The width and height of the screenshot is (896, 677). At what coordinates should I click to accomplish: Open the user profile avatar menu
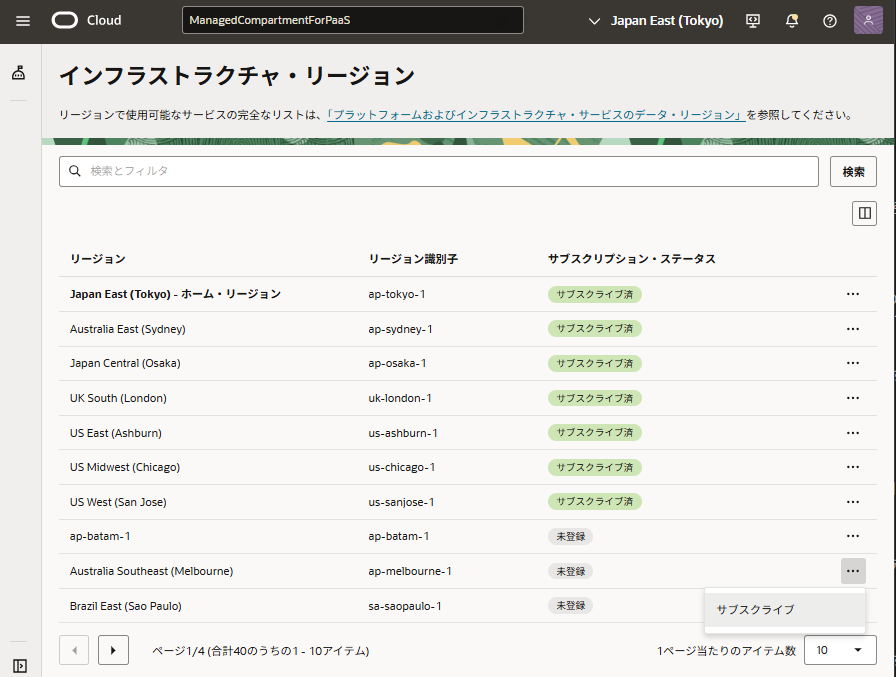868,21
